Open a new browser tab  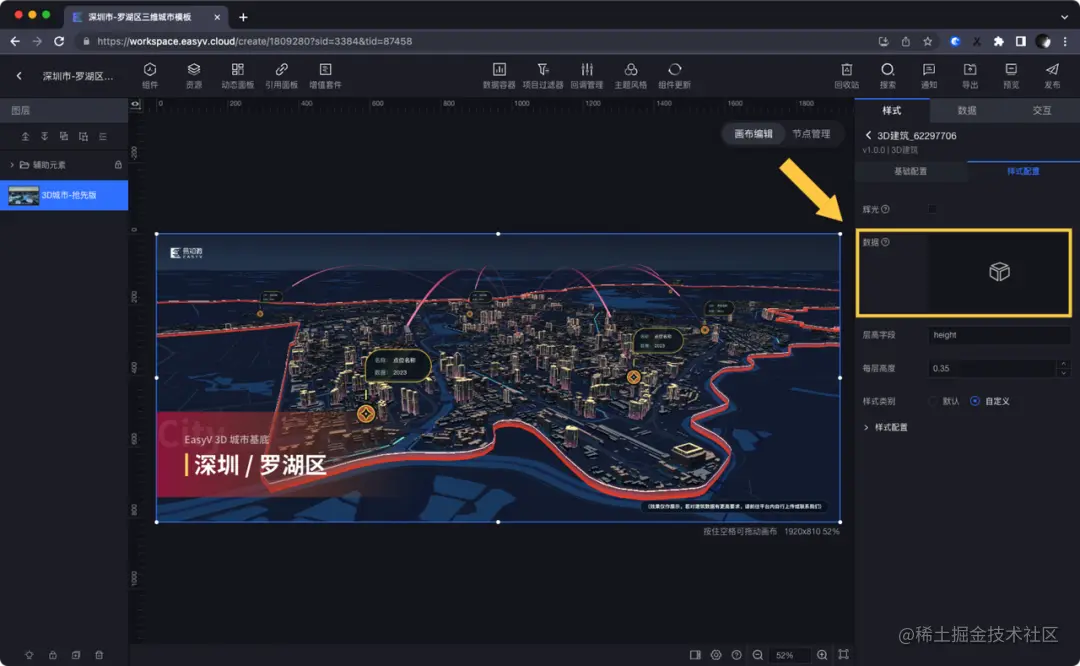(x=243, y=17)
